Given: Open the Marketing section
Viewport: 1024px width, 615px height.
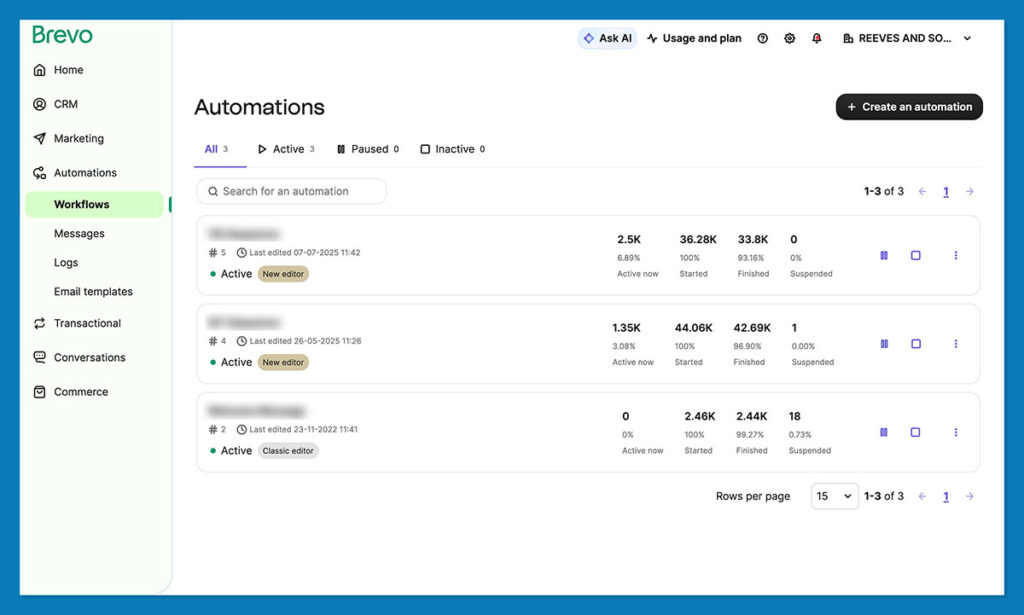Looking at the screenshot, I should point(77,138).
